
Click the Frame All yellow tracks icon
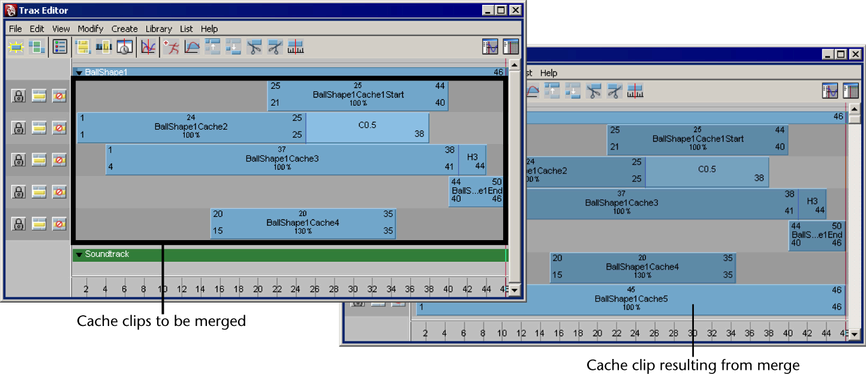(82, 48)
